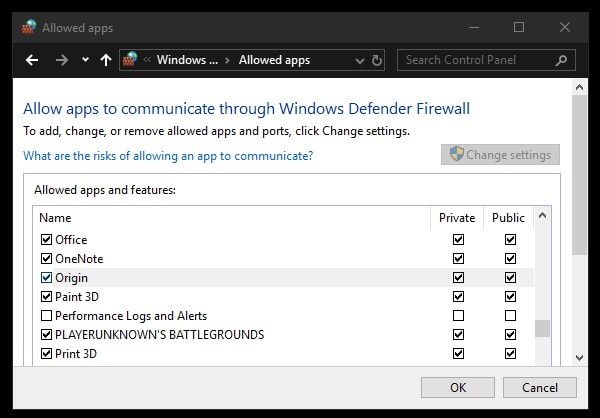Screen dimensions: 600x418
Task: Check Performance Logs and Alerts Public box
Action: point(510,316)
